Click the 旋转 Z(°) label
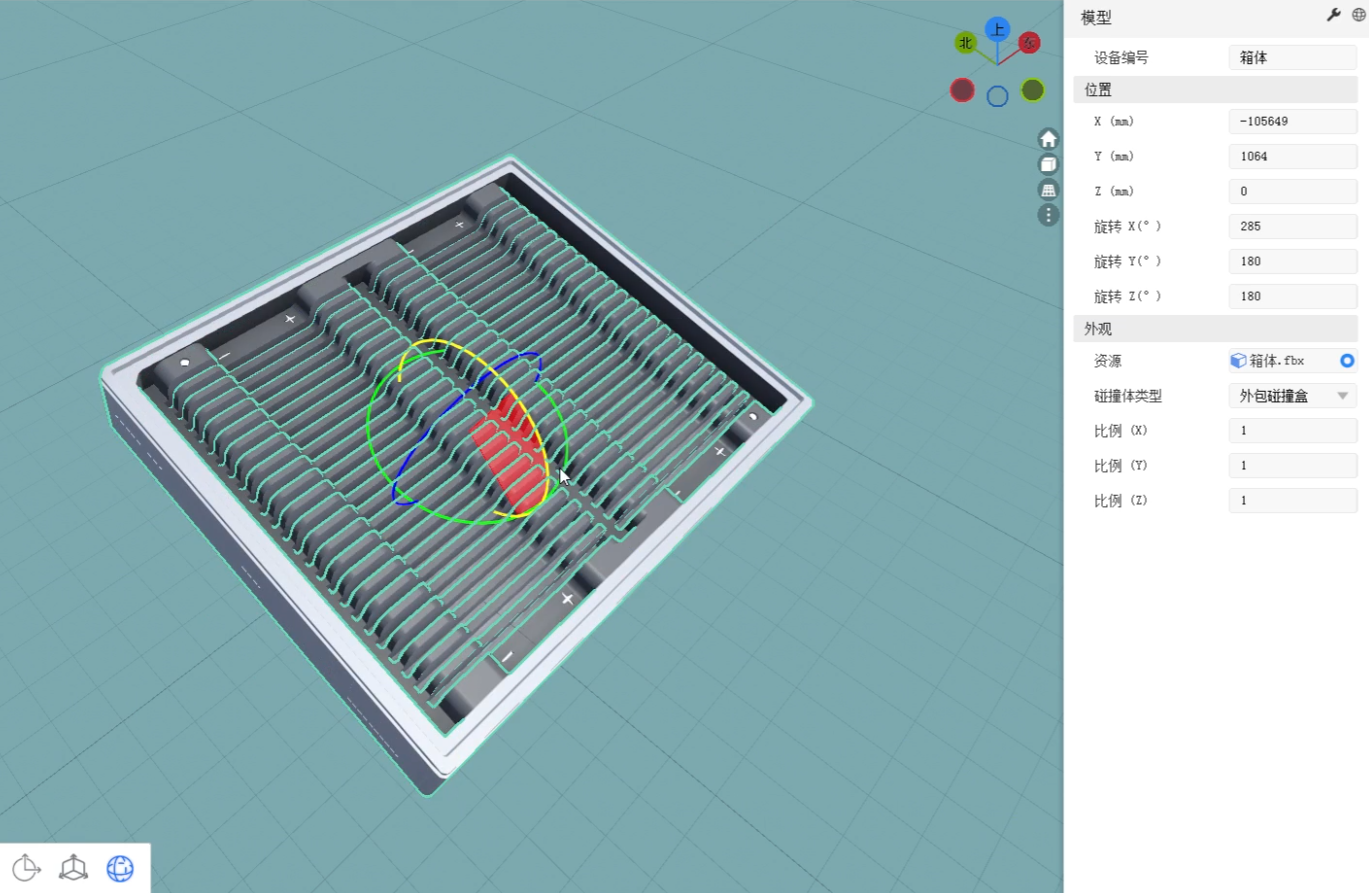This screenshot has height=893, width=1369. [x=1127, y=296]
